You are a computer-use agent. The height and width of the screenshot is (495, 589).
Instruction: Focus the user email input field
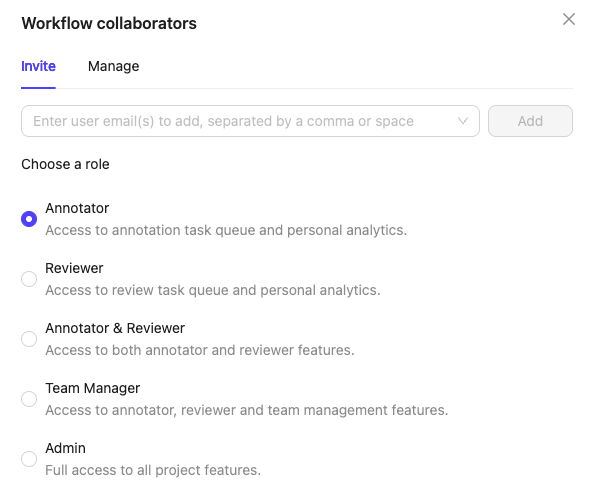(250, 121)
